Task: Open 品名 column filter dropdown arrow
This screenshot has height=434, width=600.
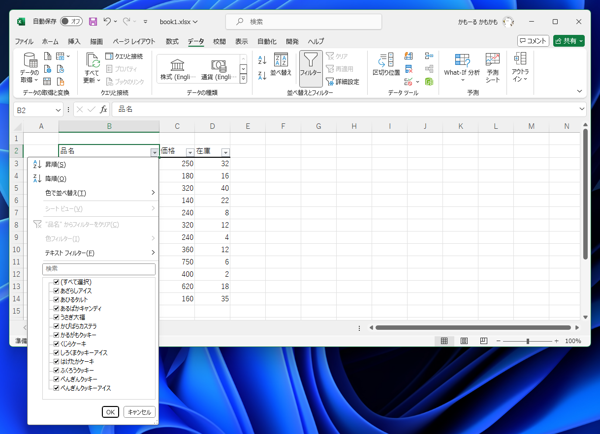Action: coord(154,152)
